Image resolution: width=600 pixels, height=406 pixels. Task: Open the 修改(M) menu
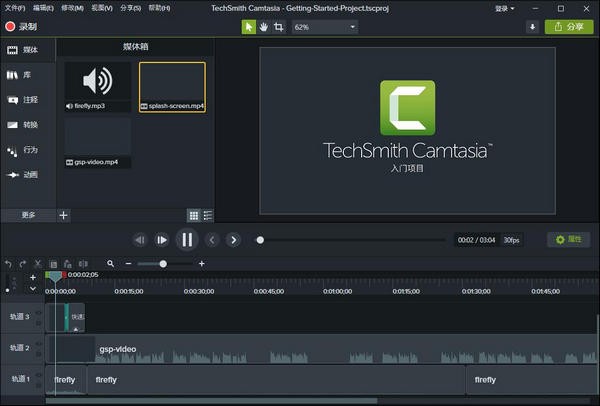(72, 8)
